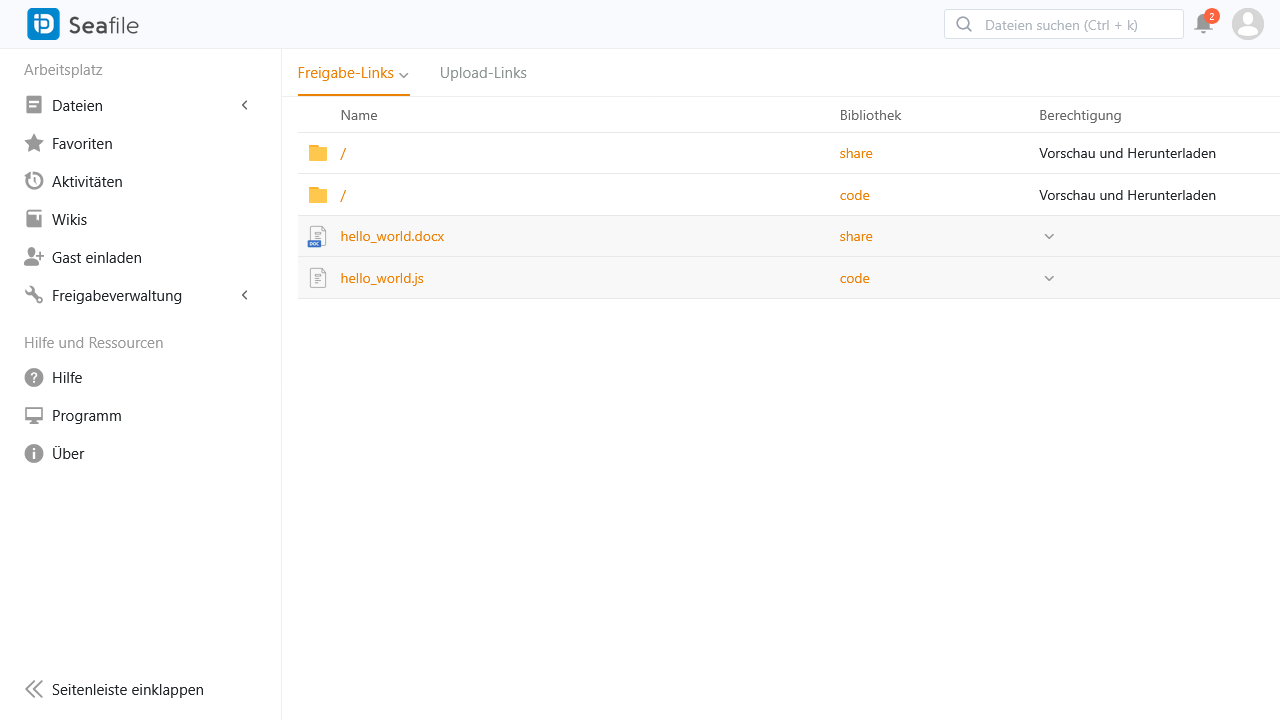Open Wikis via its sidebar icon
The image size is (1280, 720).
(x=34, y=220)
